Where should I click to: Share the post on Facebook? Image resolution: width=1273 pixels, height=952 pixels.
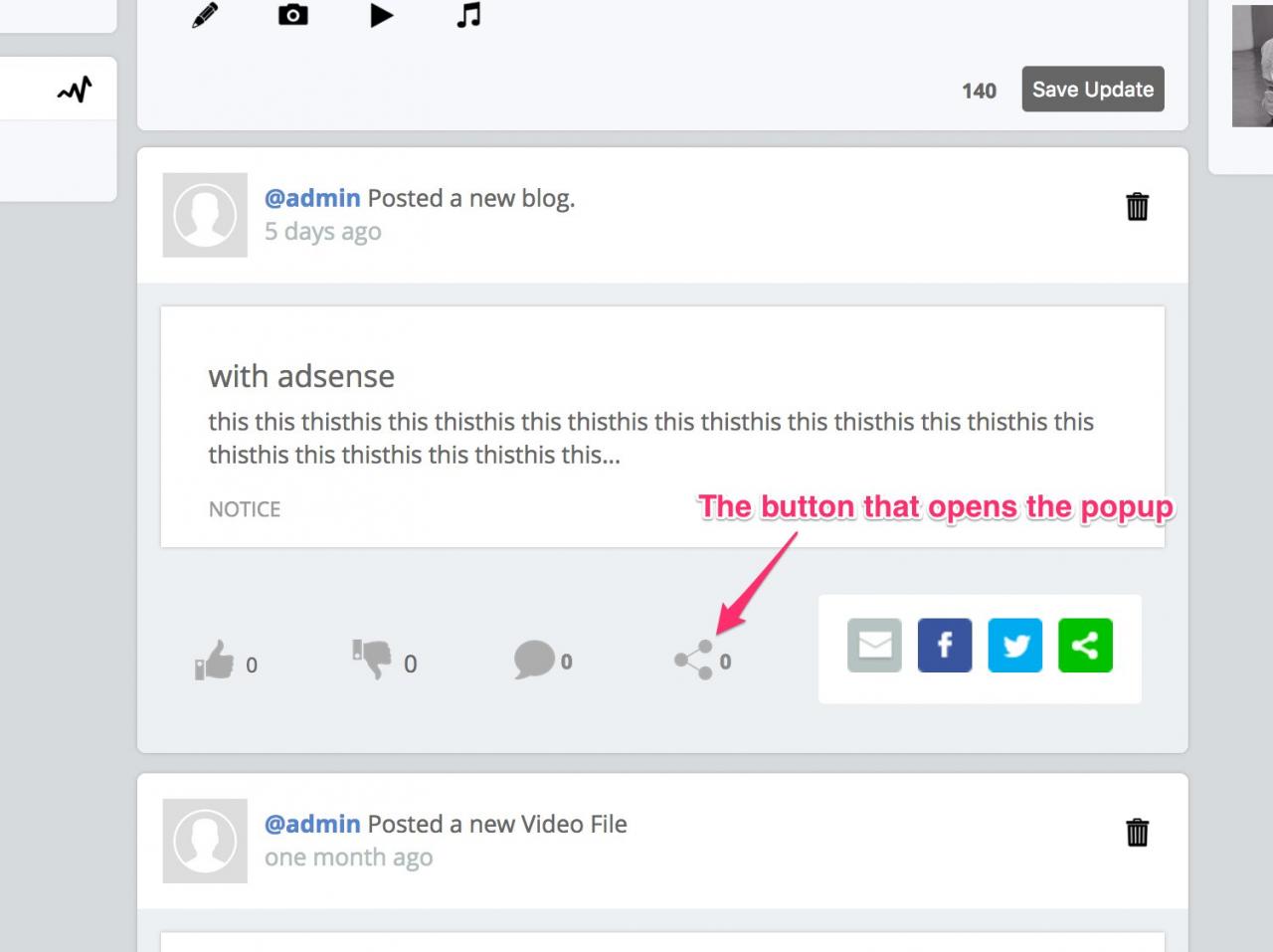click(x=945, y=646)
